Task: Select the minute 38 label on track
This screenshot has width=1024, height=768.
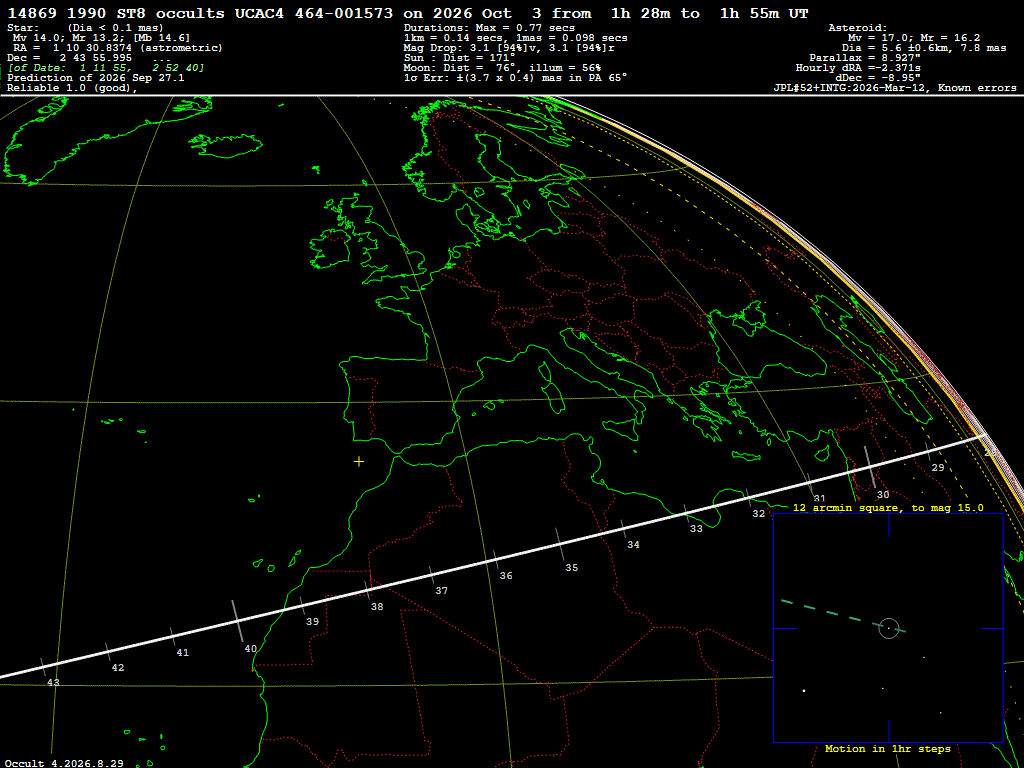Action: click(x=377, y=607)
